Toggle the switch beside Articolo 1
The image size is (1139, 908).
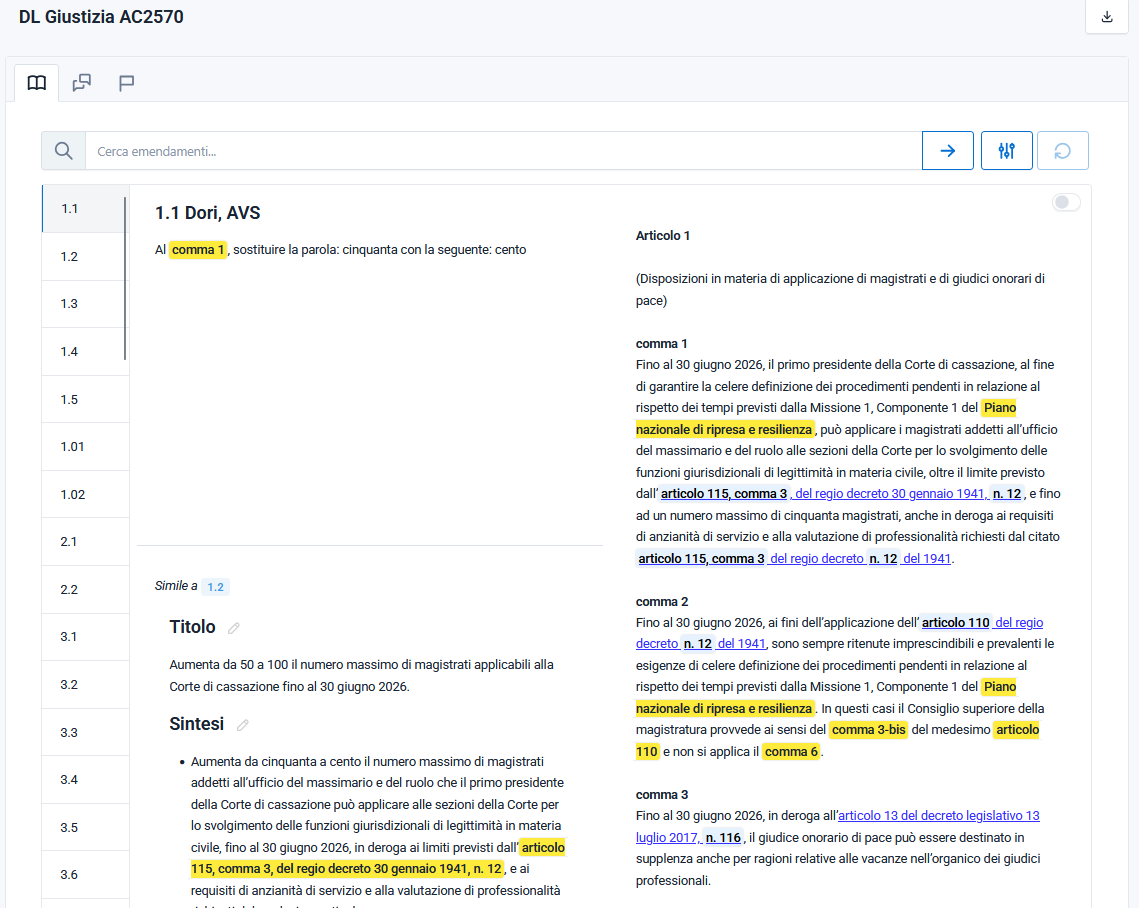point(1066,203)
